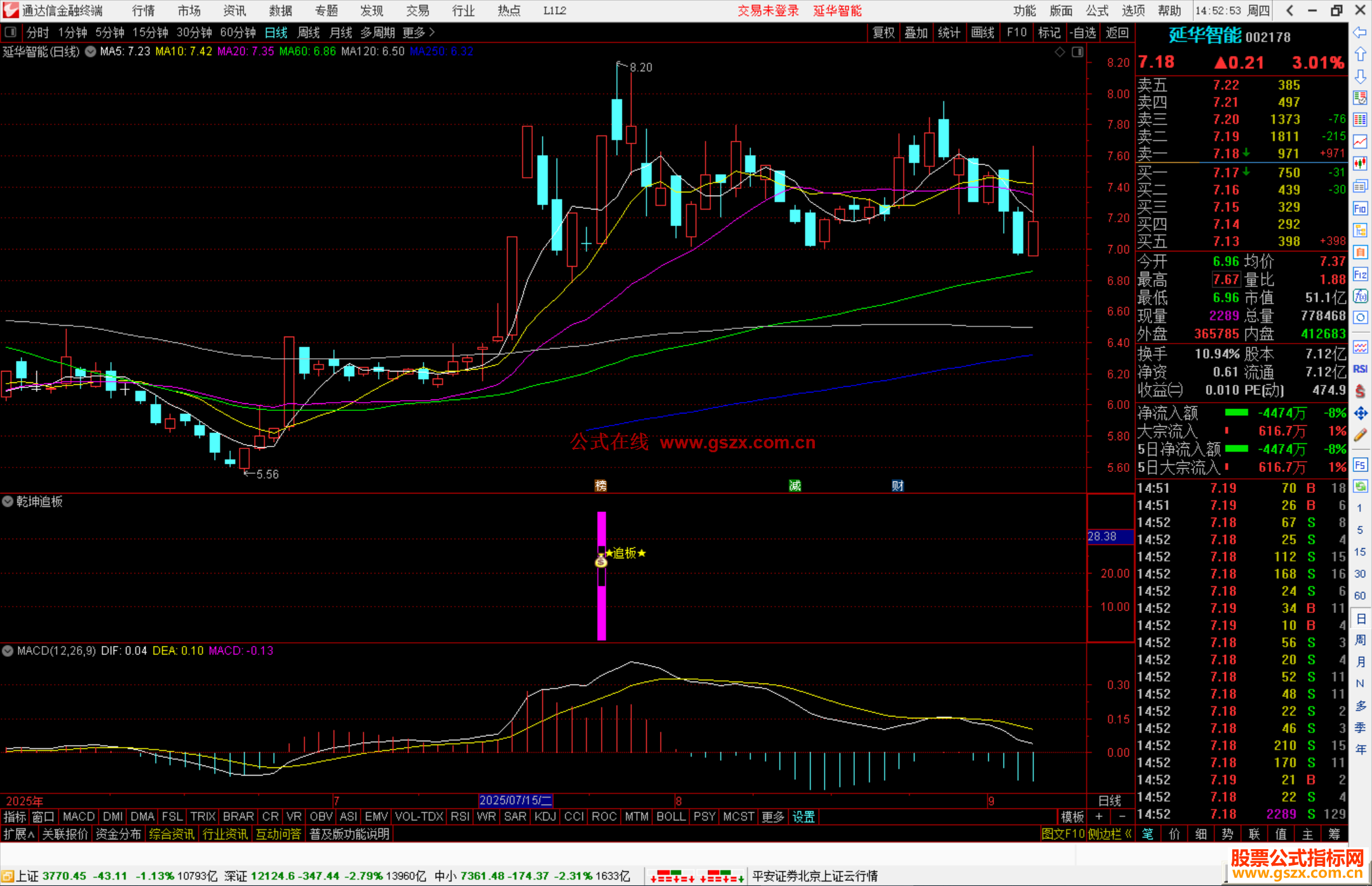Viewport: 1372px width, 886px height.
Task: Click the panel icon left of 分时 tab
Action: [10, 32]
